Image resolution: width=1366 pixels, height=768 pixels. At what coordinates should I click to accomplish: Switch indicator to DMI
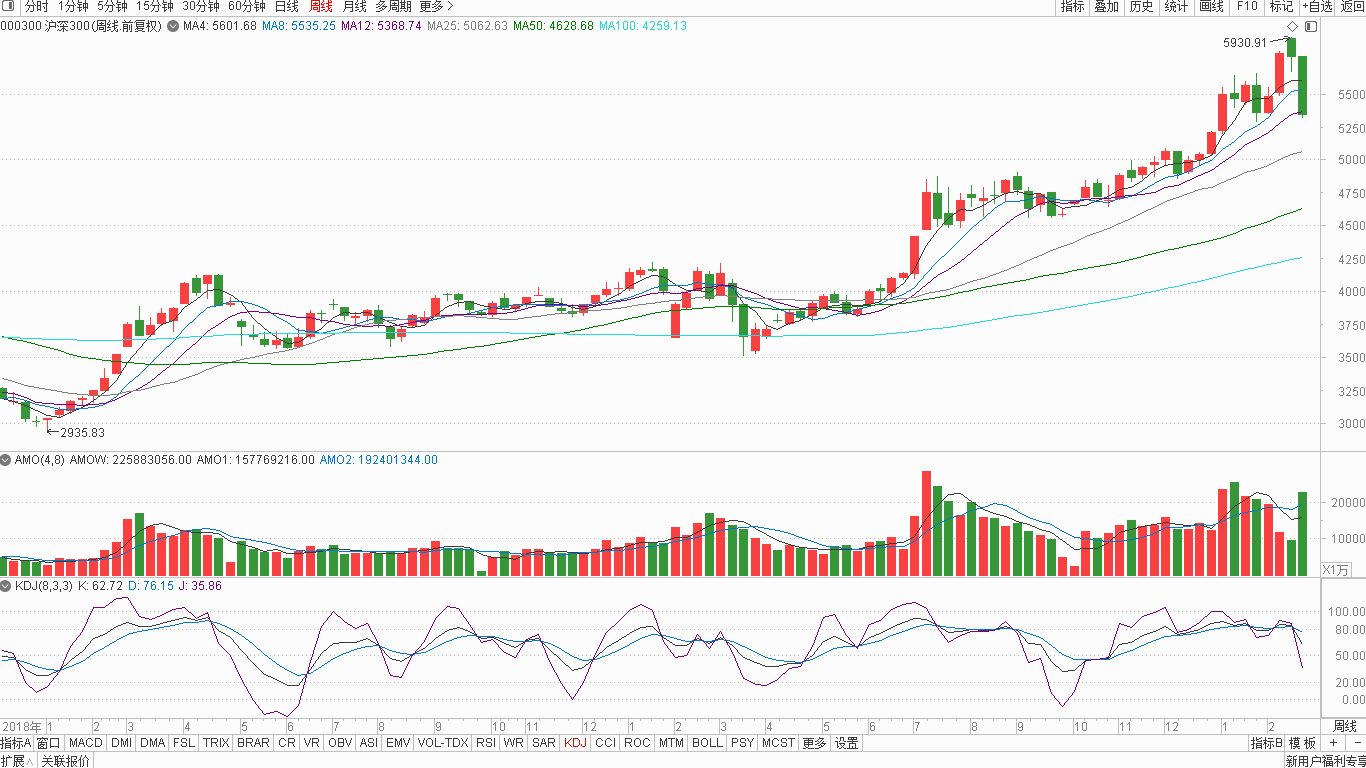coord(121,743)
